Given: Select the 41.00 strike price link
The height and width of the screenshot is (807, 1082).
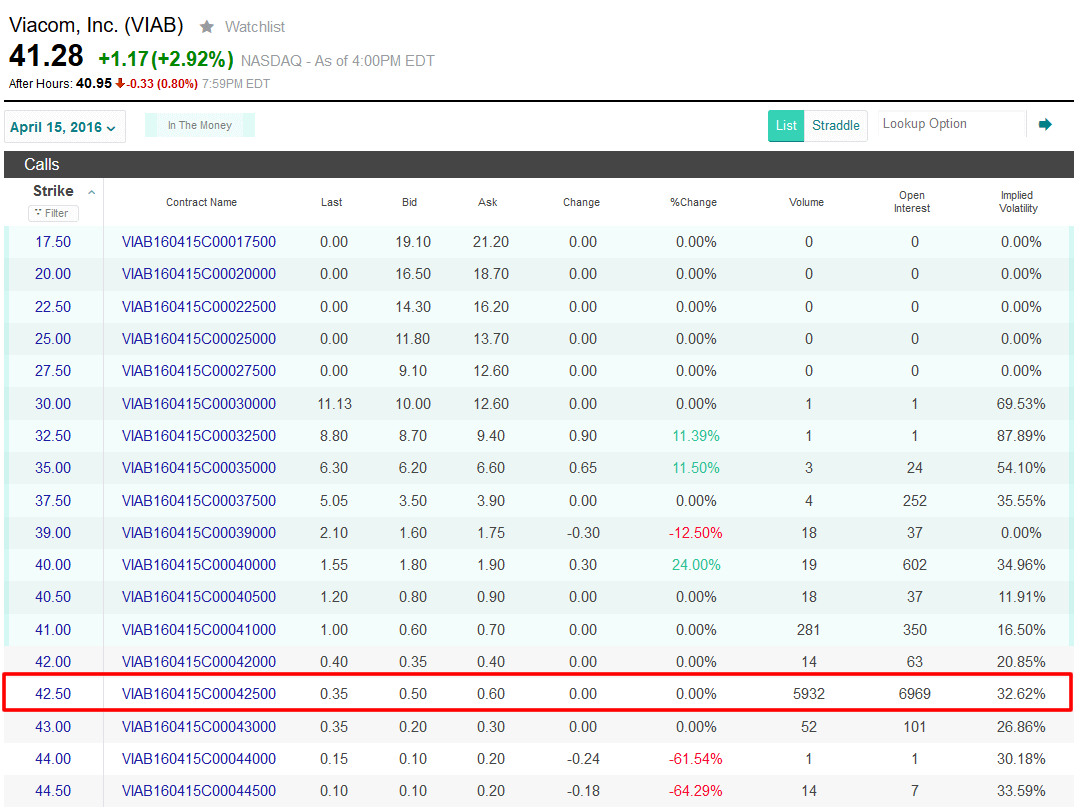Looking at the screenshot, I should [x=53, y=630].
